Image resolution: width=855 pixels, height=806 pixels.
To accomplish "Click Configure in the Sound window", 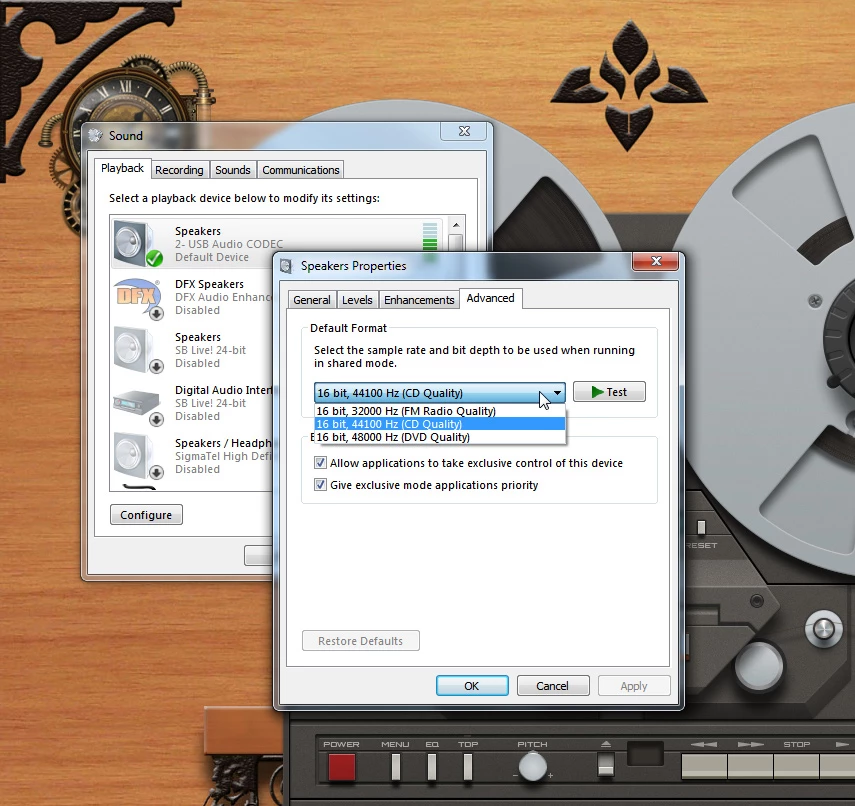I will 146,515.
